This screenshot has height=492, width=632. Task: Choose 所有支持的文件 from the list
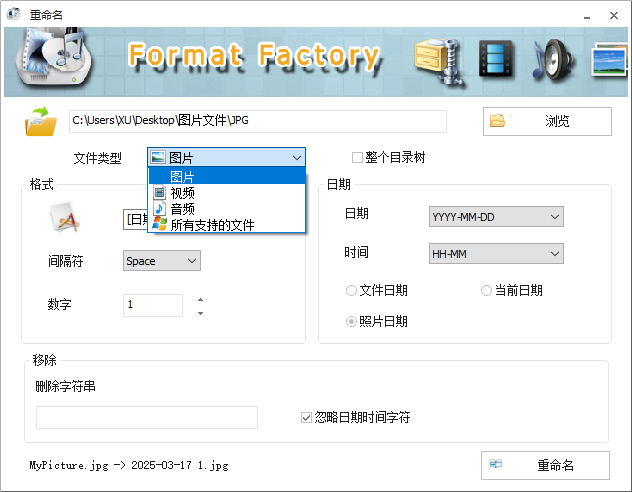[227, 224]
